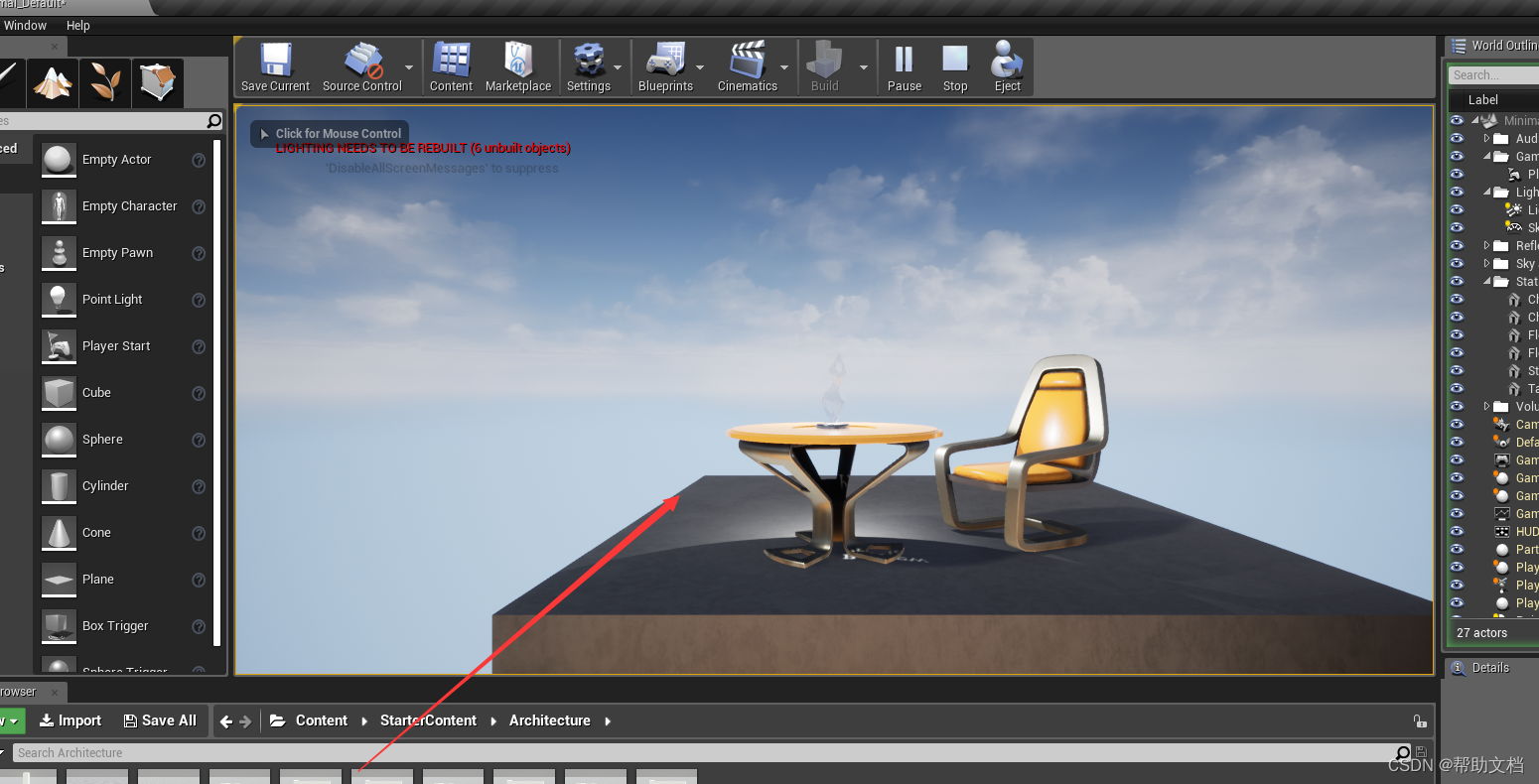Click the Build toolbar button

click(824, 67)
